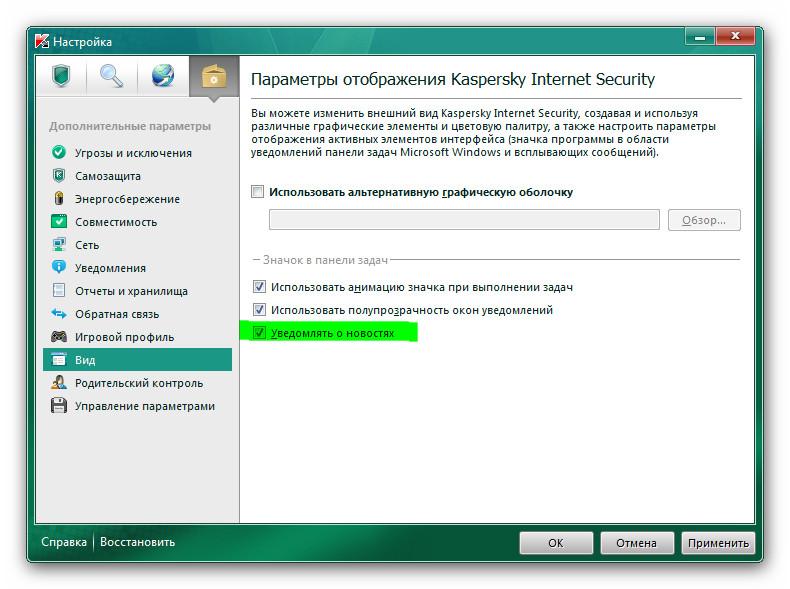Open the Advanced settings box tab

[214, 76]
